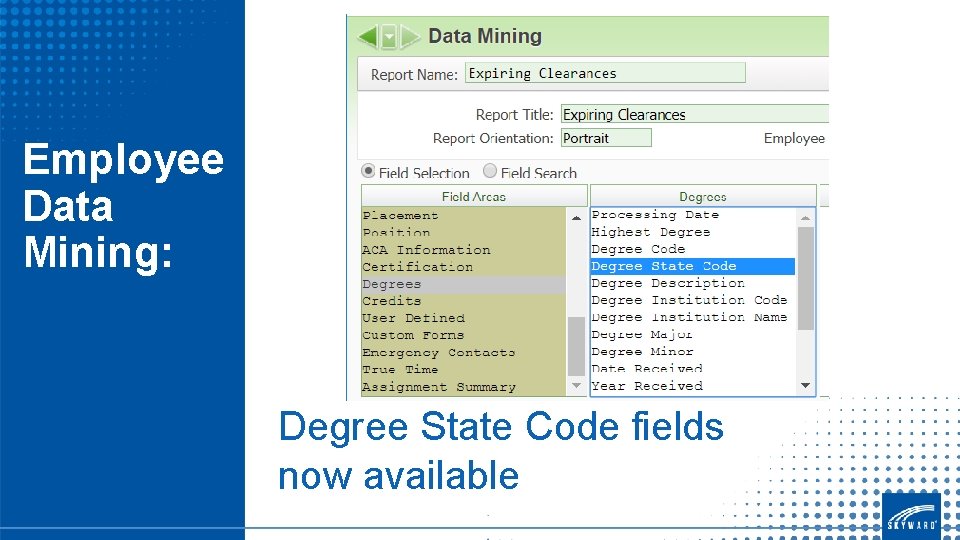Edit the Report Name input field
Screen dimensions: 960x540
click(605, 73)
